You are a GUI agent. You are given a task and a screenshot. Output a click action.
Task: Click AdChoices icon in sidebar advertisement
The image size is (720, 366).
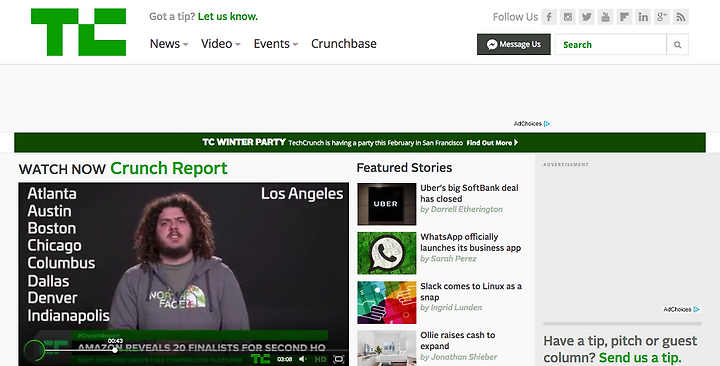697,310
